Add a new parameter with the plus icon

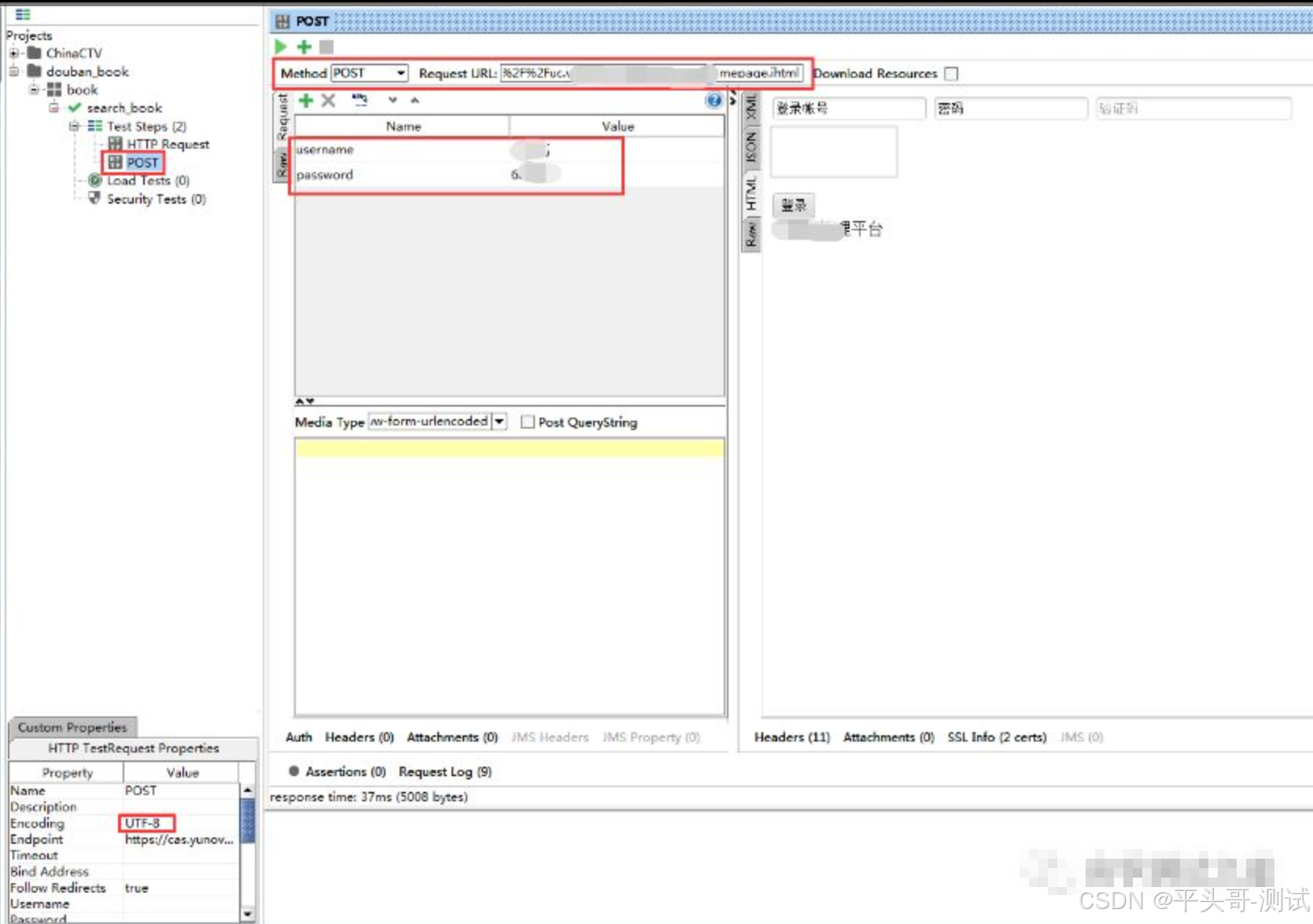pyautogui.click(x=306, y=101)
